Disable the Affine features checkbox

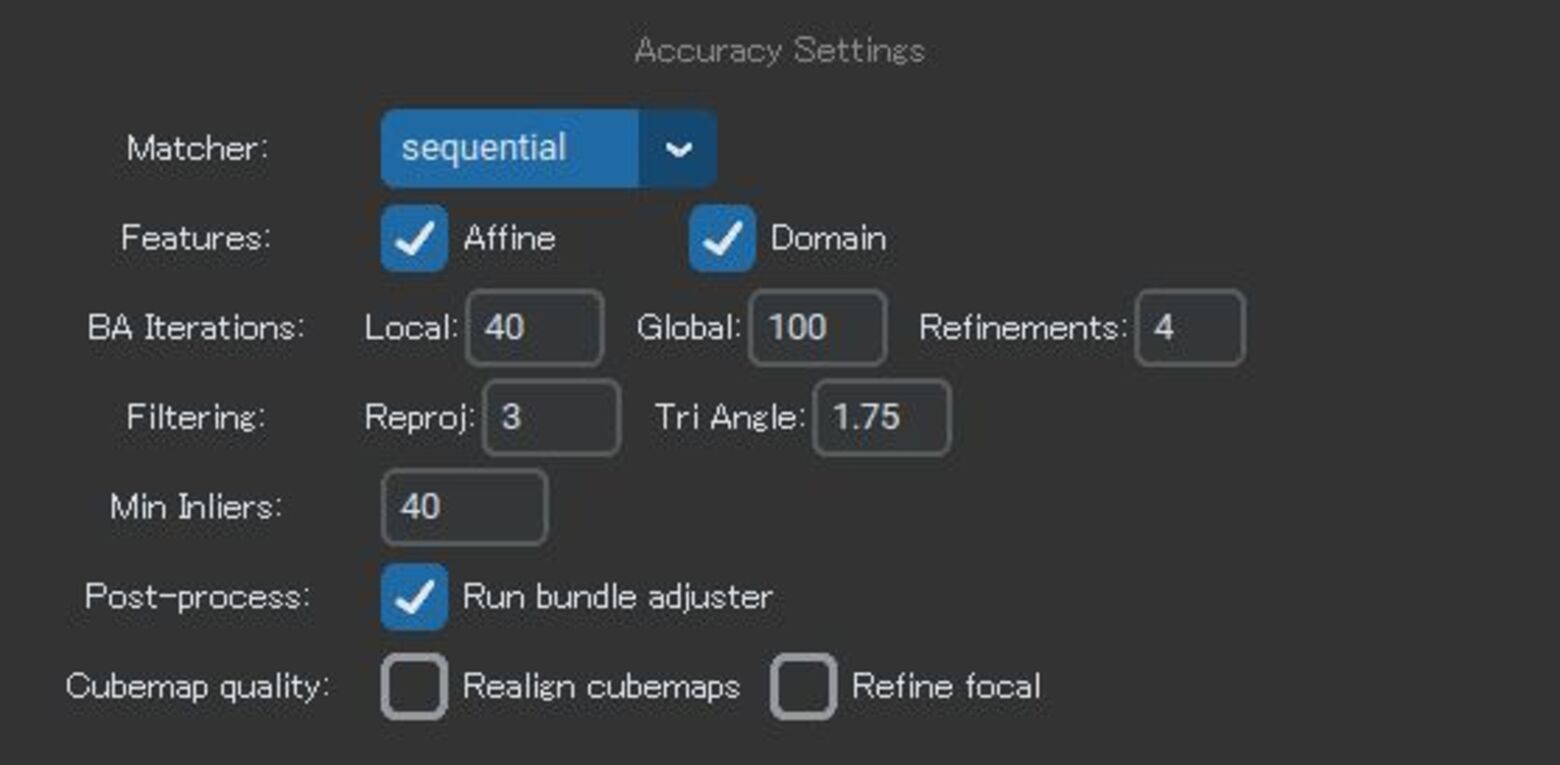(414, 238)
